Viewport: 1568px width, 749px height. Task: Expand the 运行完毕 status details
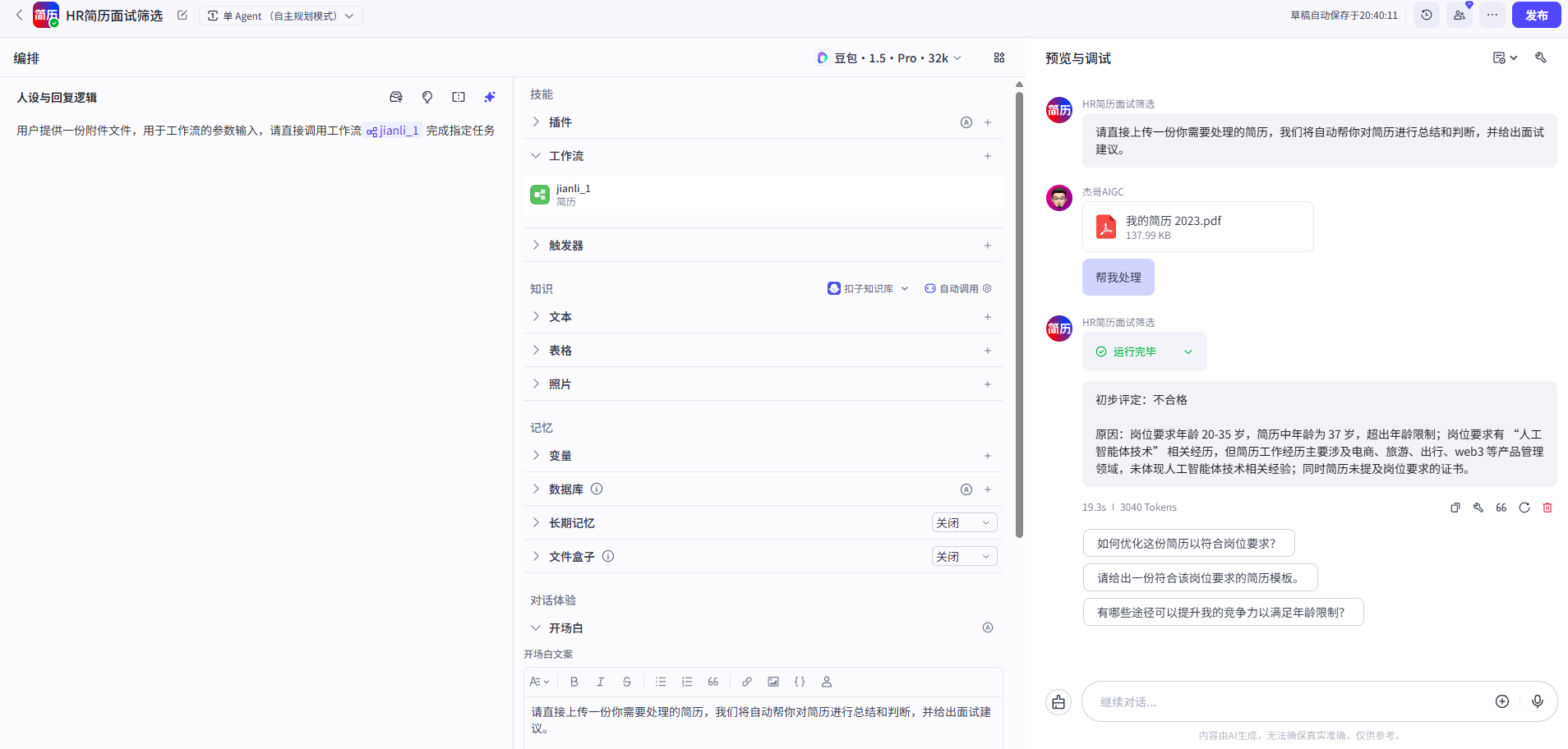(x=1188, y=352)
